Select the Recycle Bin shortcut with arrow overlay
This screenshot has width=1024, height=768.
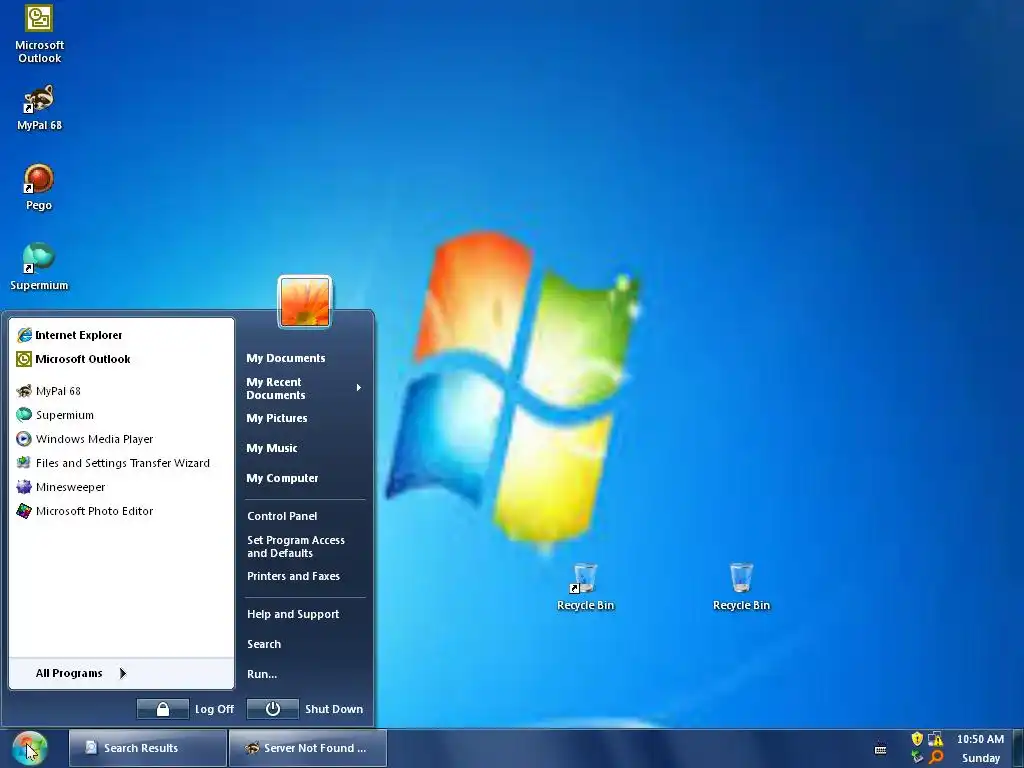pyautogui.click(x=585, y=587)
